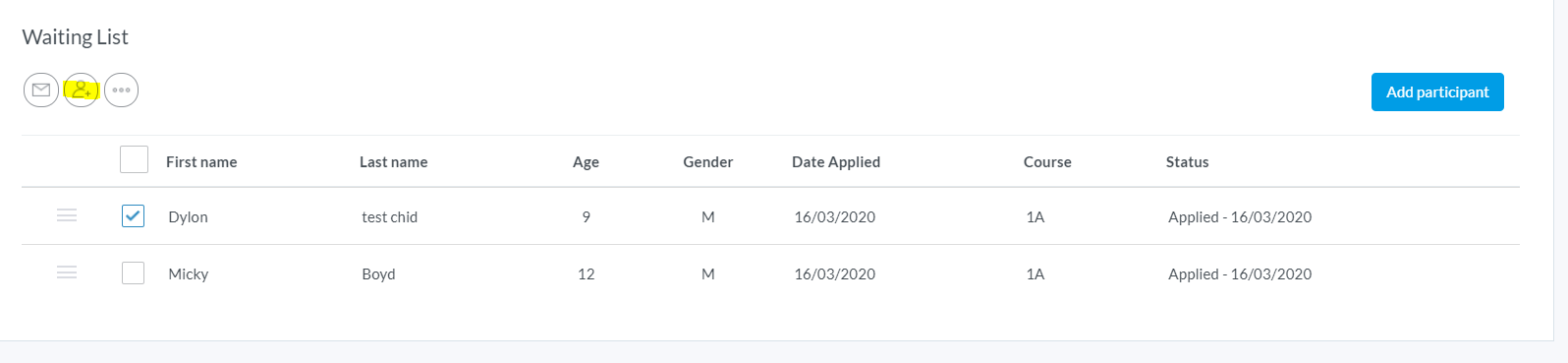Click the highlighted add-person icon
1568x363 pixels.
82,91
